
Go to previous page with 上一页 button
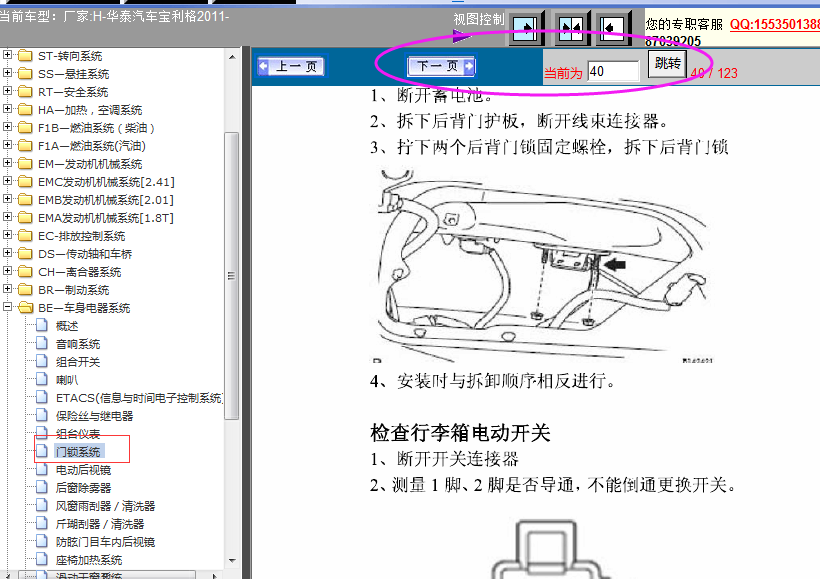coord(291,66)
